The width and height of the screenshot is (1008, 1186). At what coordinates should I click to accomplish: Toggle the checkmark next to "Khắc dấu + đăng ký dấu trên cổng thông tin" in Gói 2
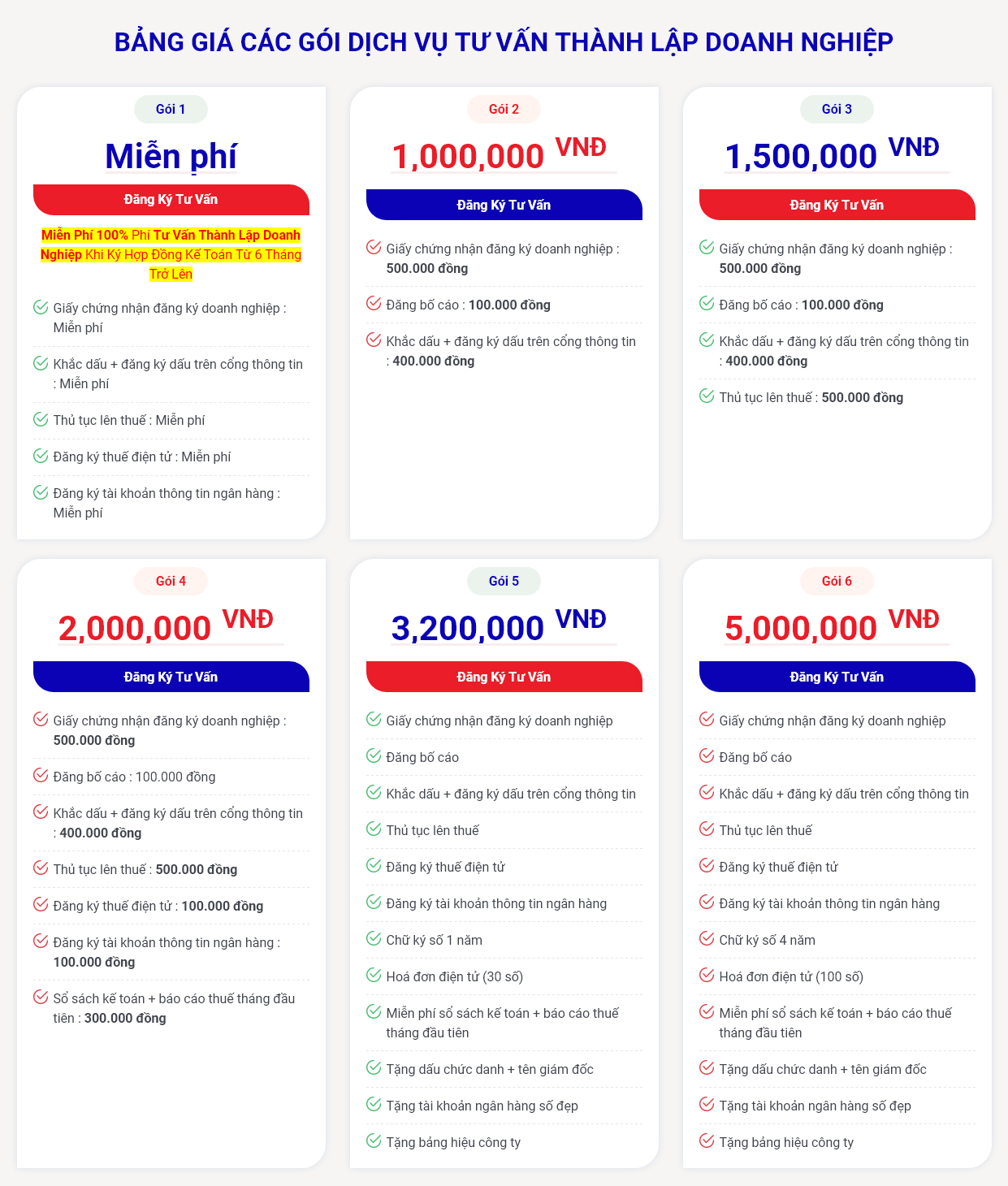pos(373,340)
